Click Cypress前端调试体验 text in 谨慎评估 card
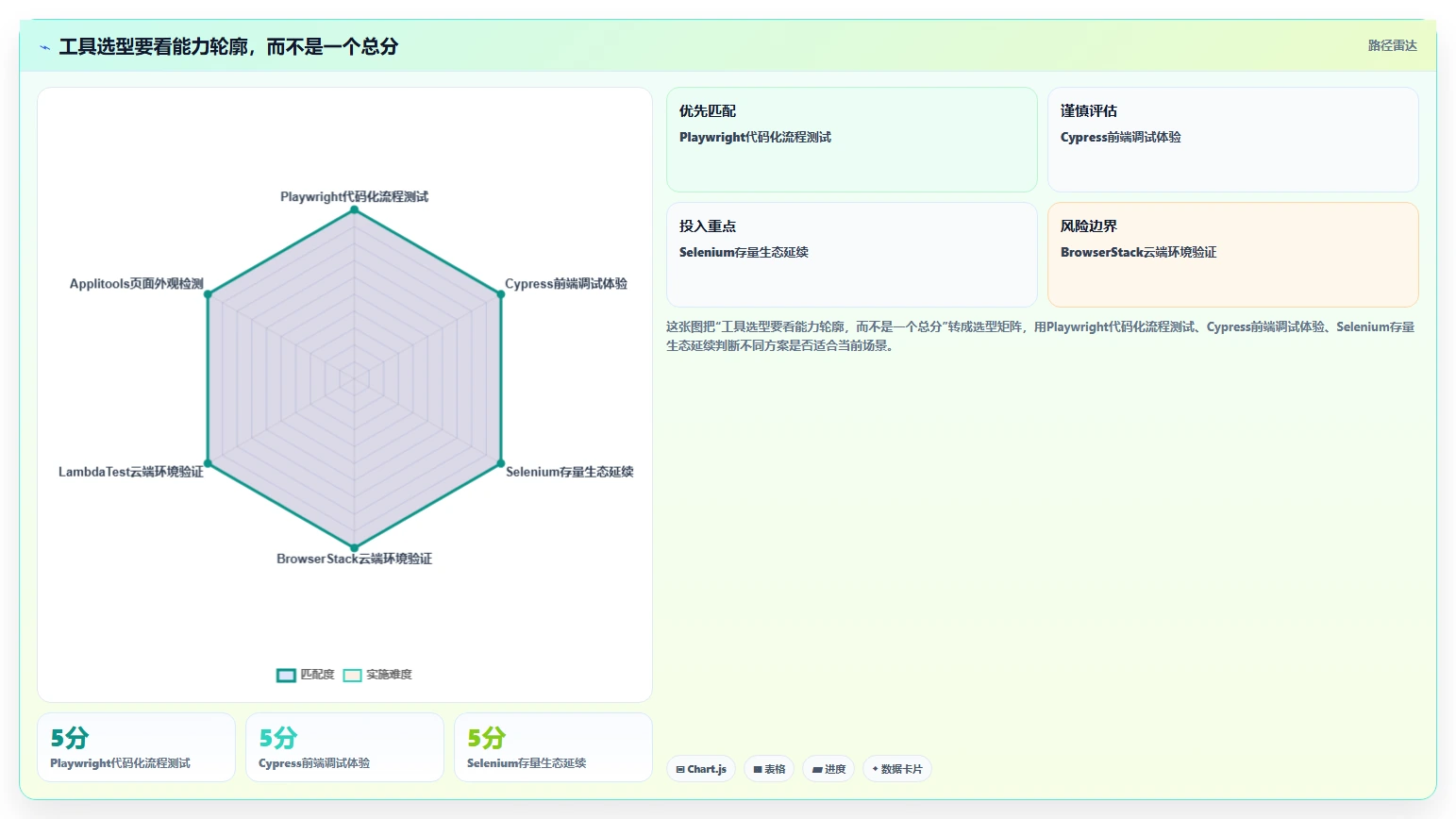The height and width of the screenshot is (819, 1456). tap(1121, 137)
